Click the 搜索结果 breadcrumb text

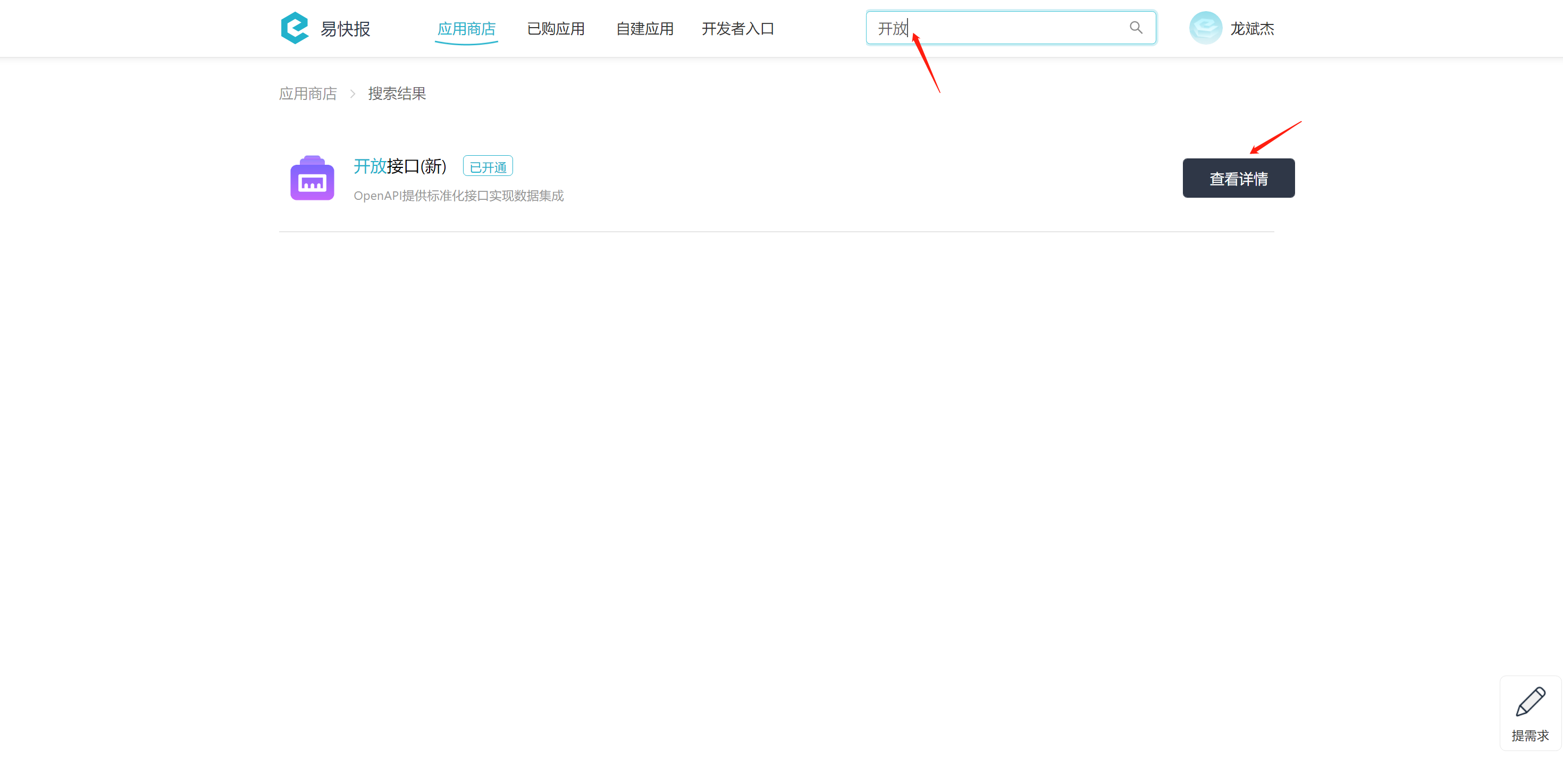[397, 94]
